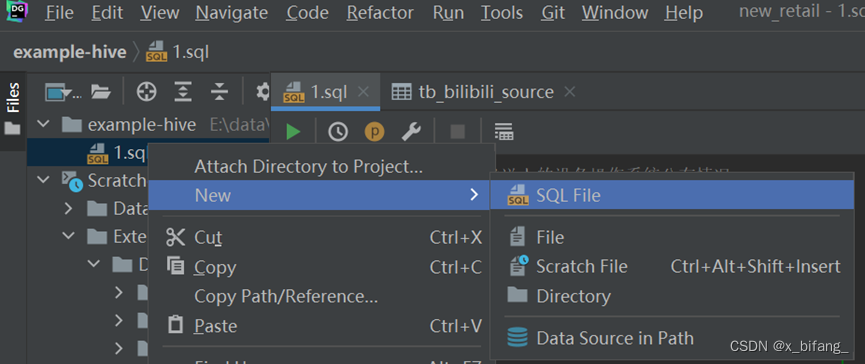Choose File in the New submenu

pyautogui.click(x=672, y=238)
